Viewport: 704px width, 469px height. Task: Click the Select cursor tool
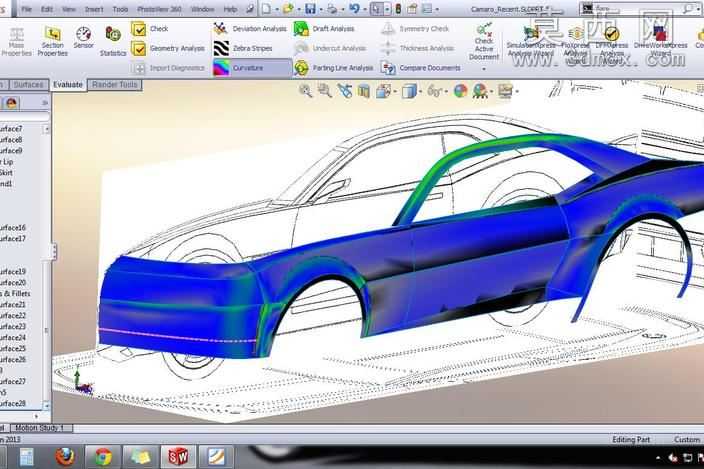(377, 9)
